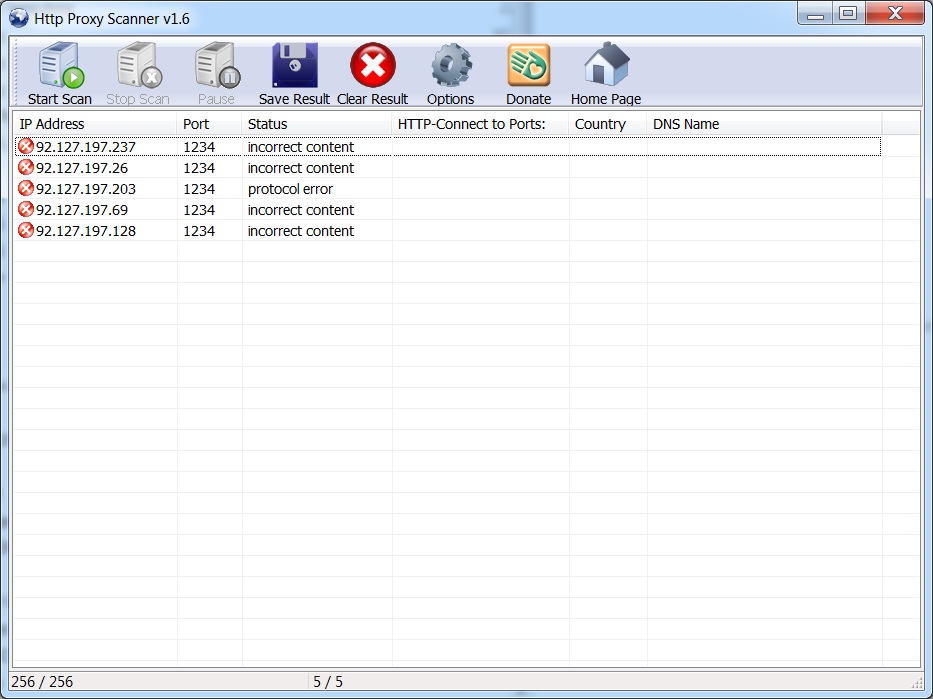Click red error icon for 92.127.197.237

[x=26, y=146]
